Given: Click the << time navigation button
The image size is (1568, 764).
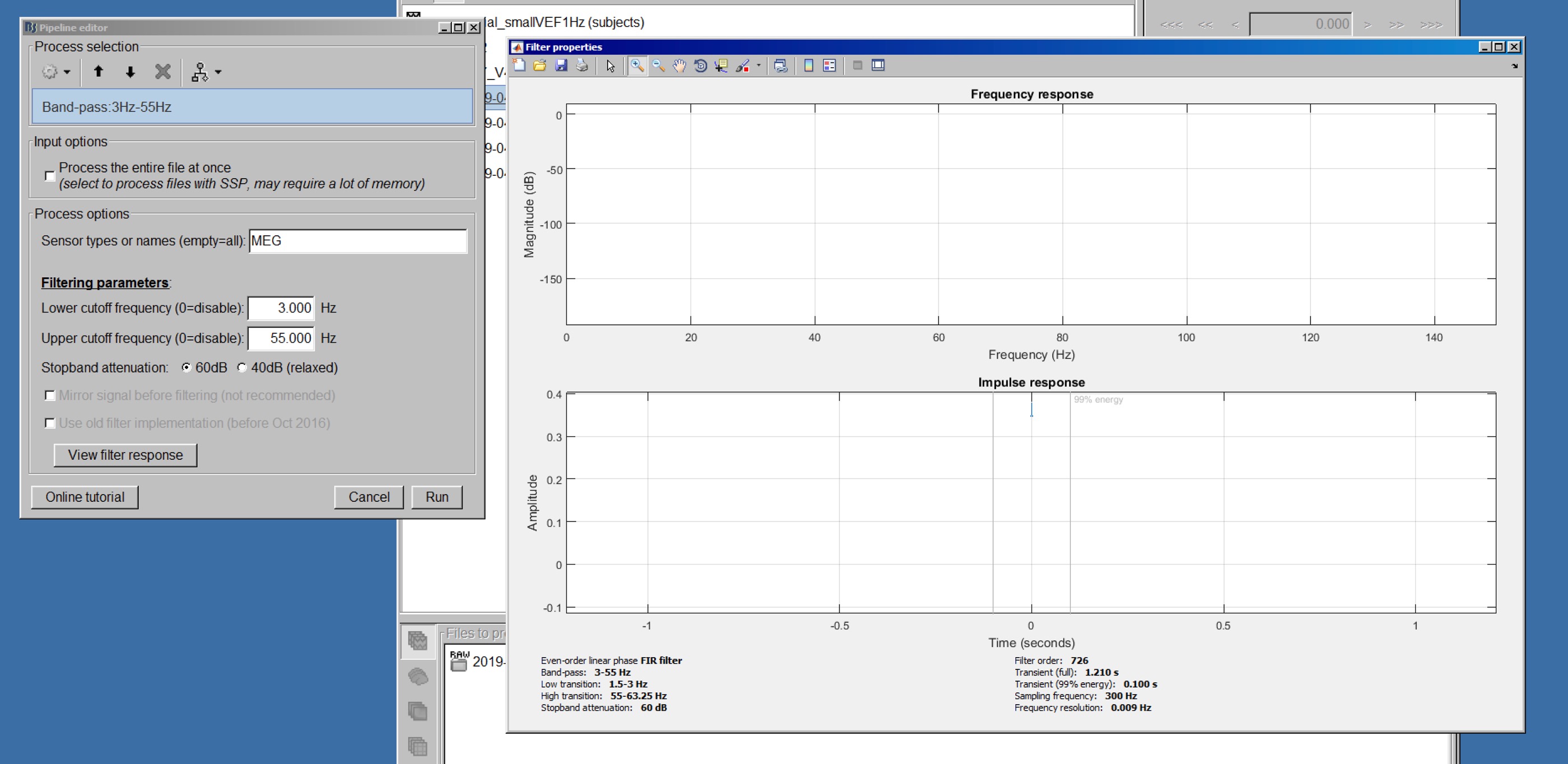Looking at the screenshot, I should pyautogui.click(x=1205, y=25).
